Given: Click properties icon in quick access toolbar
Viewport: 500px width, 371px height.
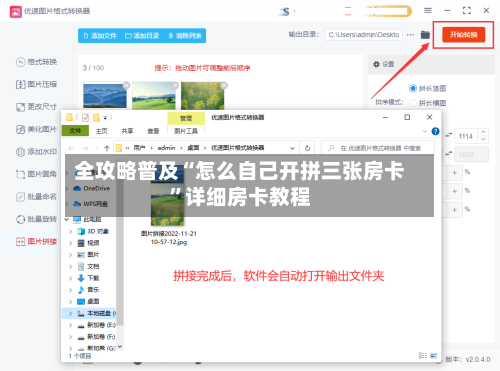Looking at the screenshot, I should (x=85, y=117).
